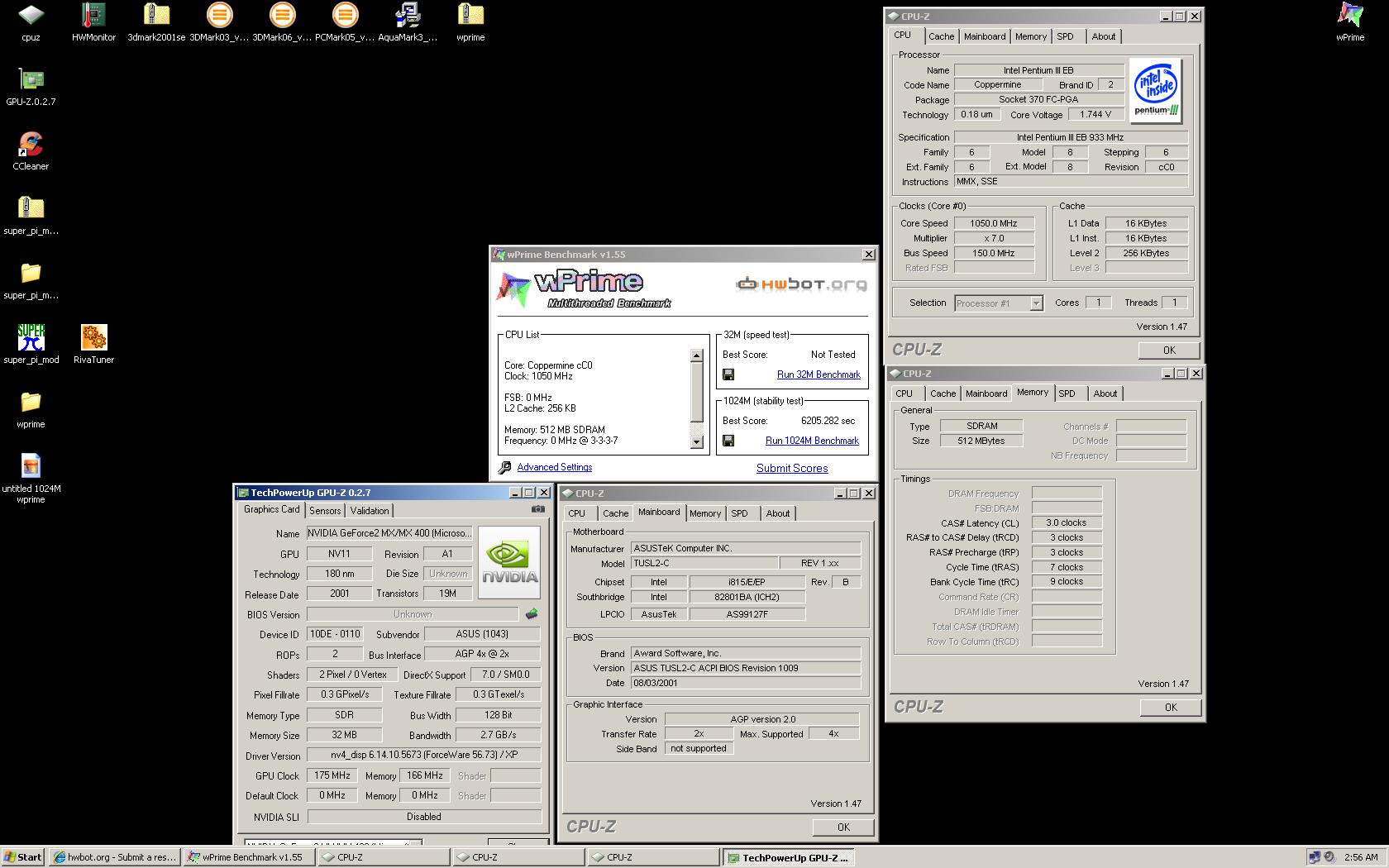Click OK in the top CPU-Z CPU window
Screen dimensions: 1389x868
pos(1169,350)
